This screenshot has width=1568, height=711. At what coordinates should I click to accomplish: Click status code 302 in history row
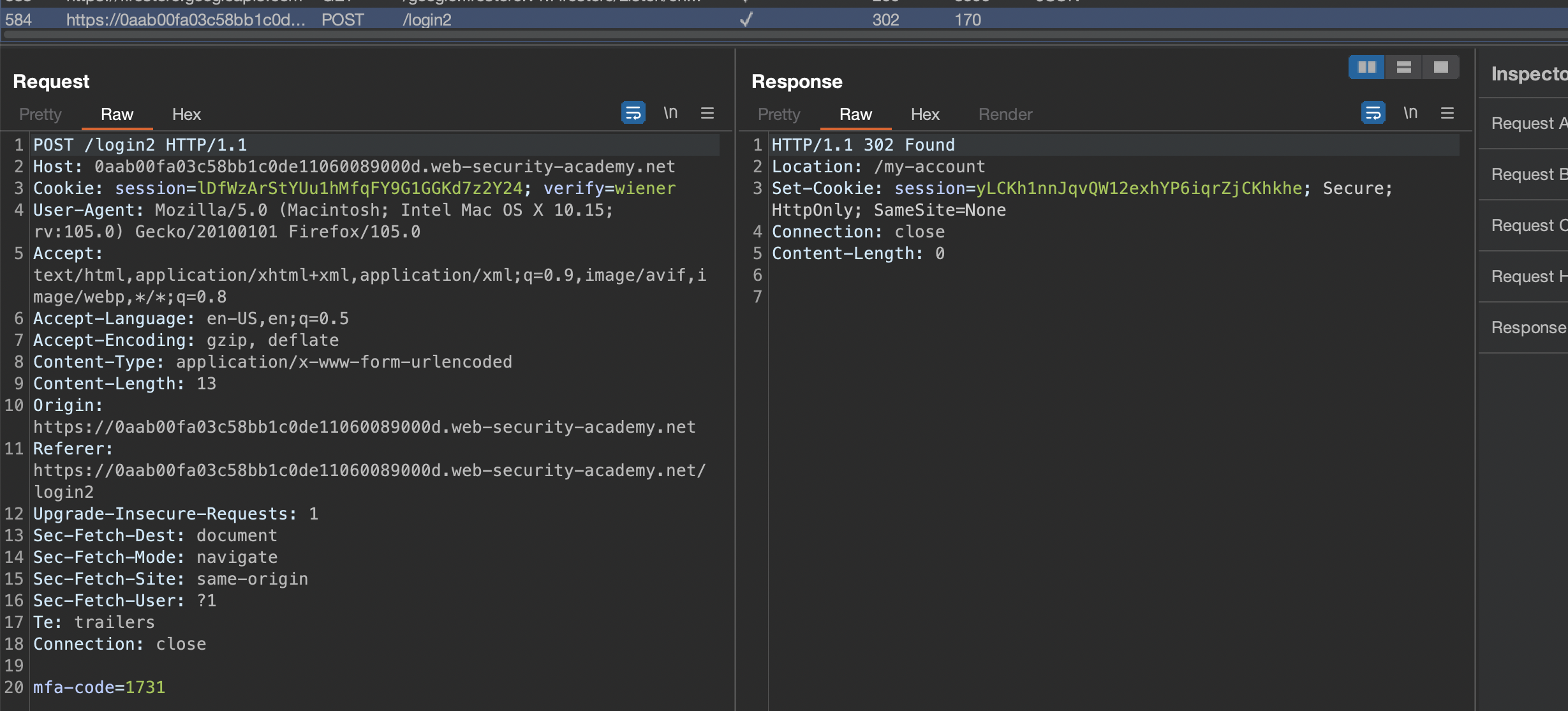[x=885, y=20]
